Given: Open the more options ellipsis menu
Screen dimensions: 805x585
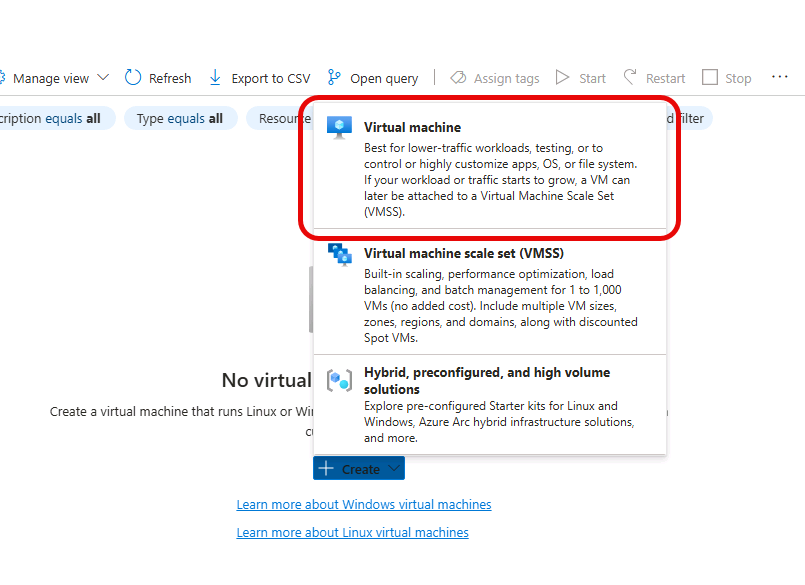Looking at the screenshot, I should [x=779, y=77].
